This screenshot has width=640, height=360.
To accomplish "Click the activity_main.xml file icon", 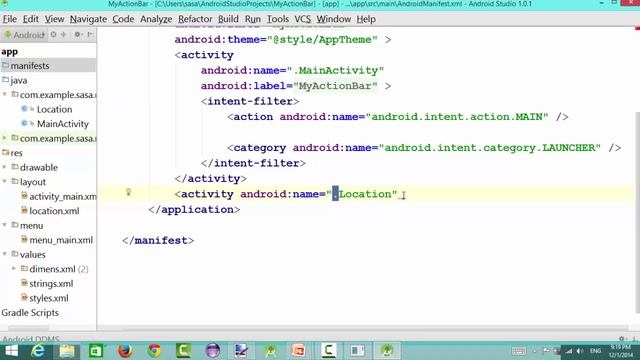I will pos(24,196).
